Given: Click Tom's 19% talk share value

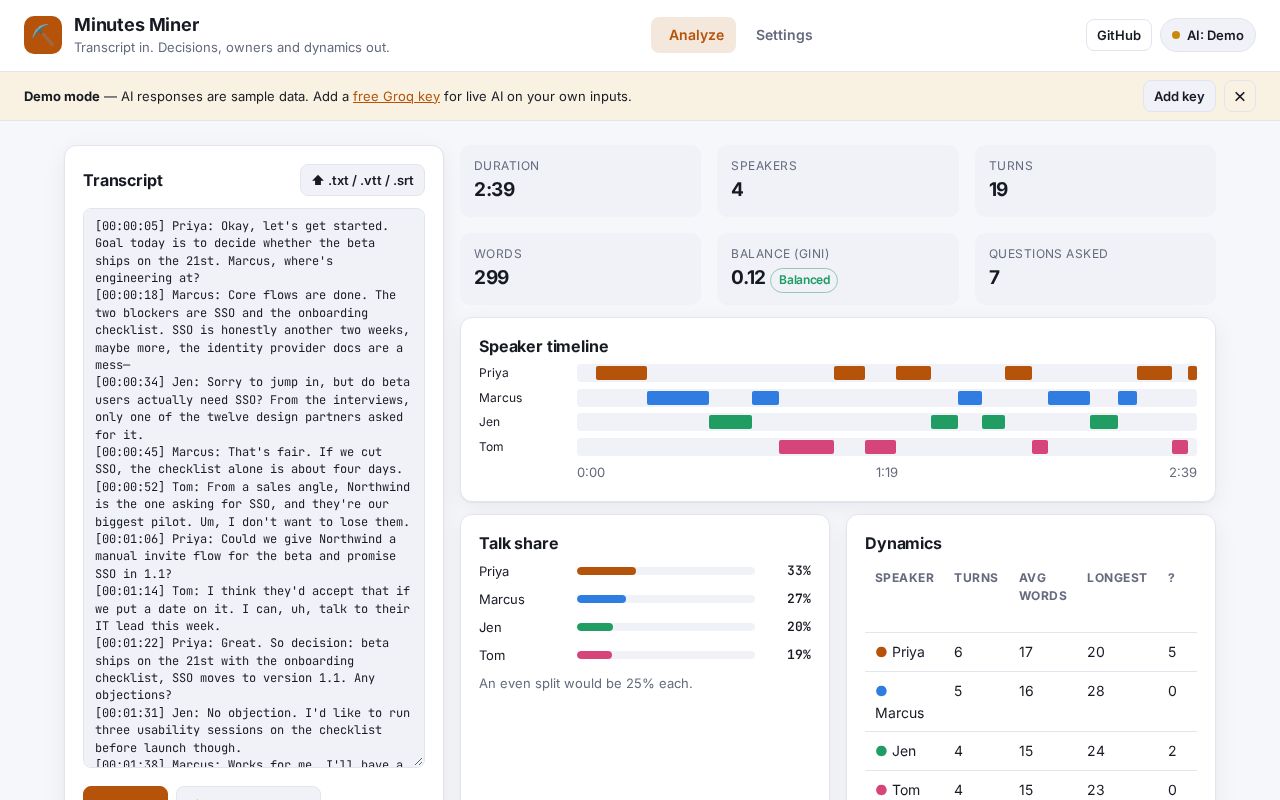Looking at the screenshot, I should pos(799,655).
